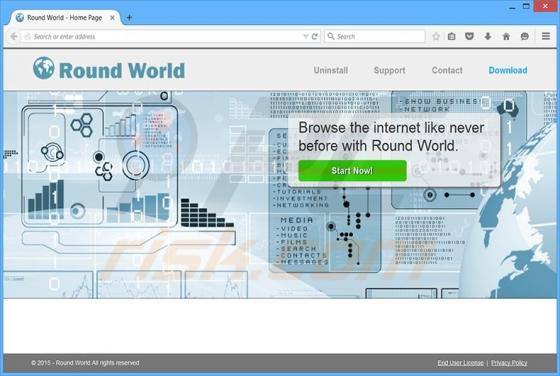Click the Browse the internet like never before text

(x=391, y=137)
